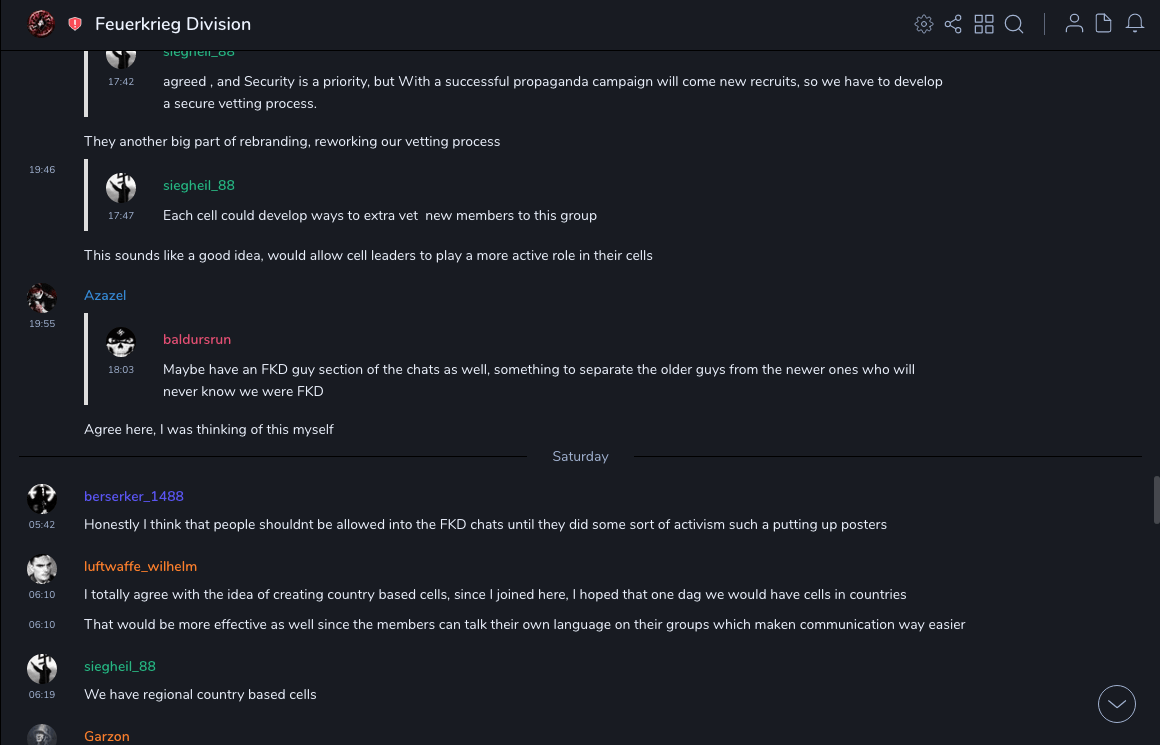This screenshot has height=745, width=1160.
Task: Open notifications bell icon
Action: (1135, 24)
